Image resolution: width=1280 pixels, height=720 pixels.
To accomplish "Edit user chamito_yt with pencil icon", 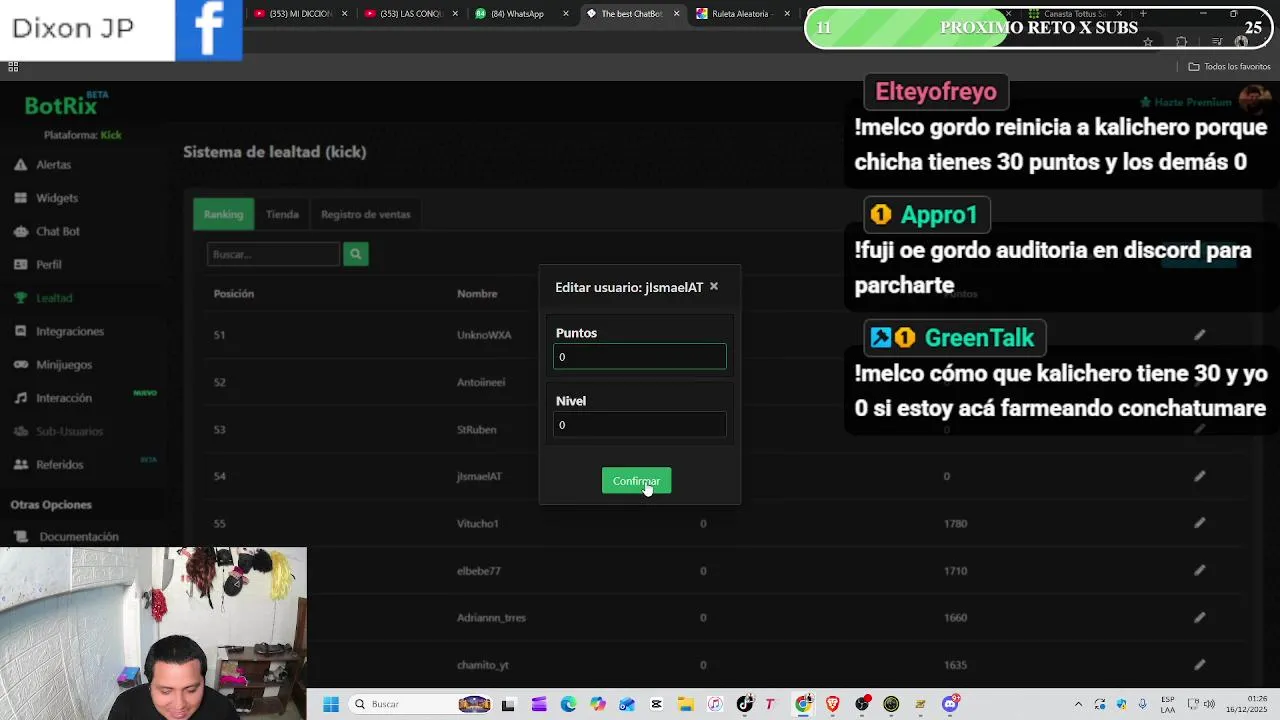I will [1200, 664].
